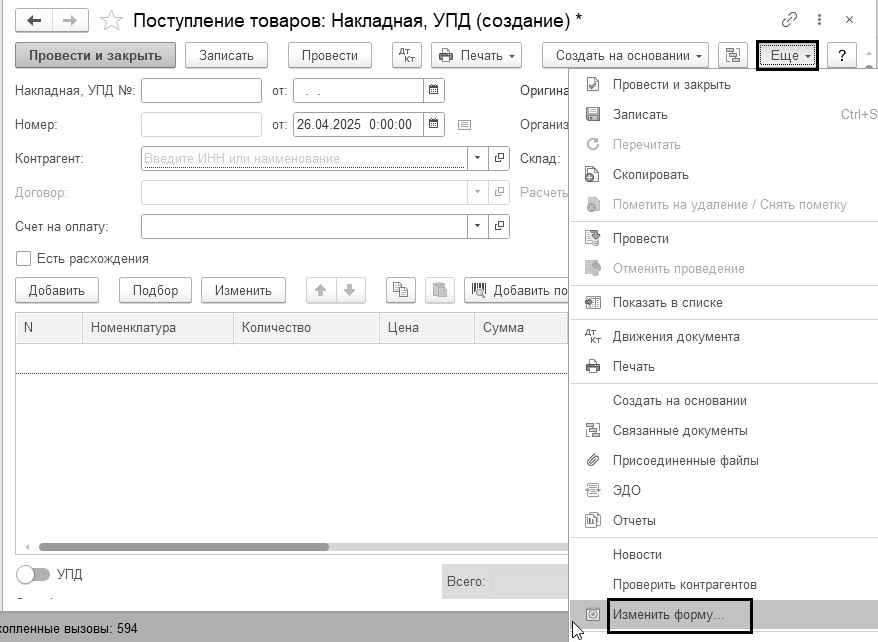
Task: Move table row up with arrow icon
Action: click(x=321, y=290)
